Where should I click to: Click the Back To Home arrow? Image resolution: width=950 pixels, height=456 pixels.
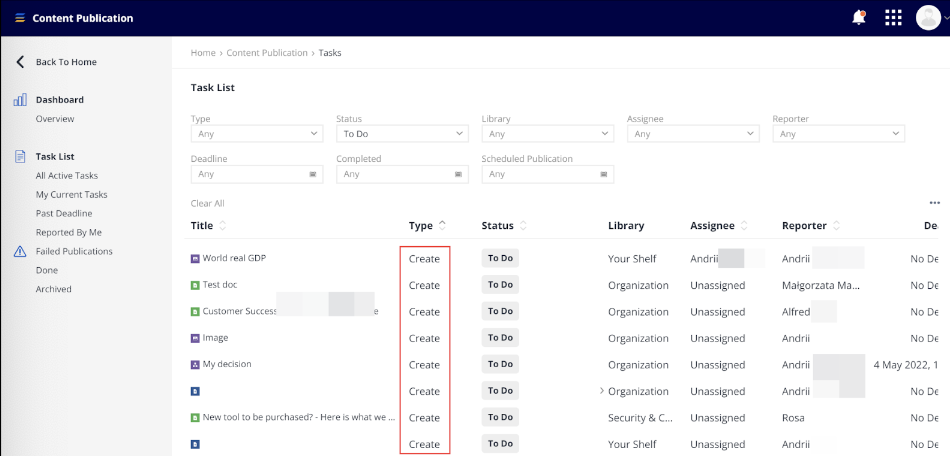20,62
